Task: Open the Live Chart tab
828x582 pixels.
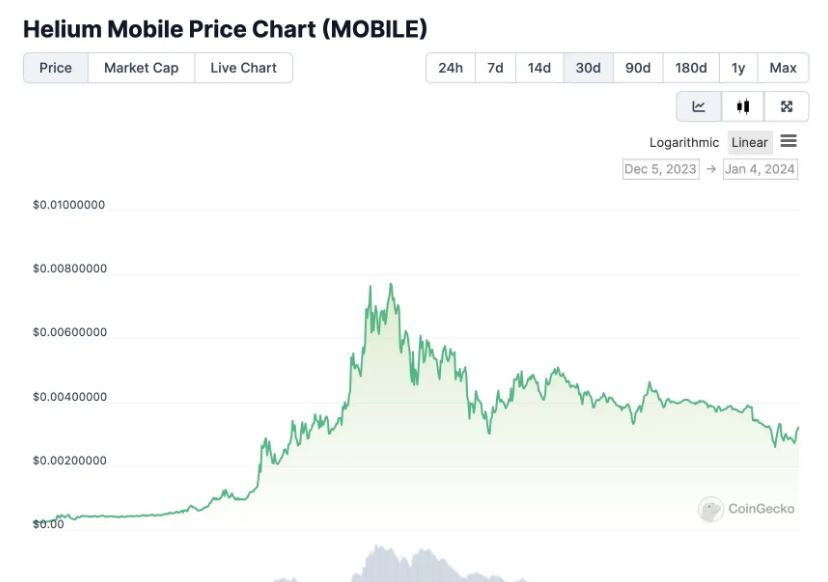Action: [x=243, y=68]
